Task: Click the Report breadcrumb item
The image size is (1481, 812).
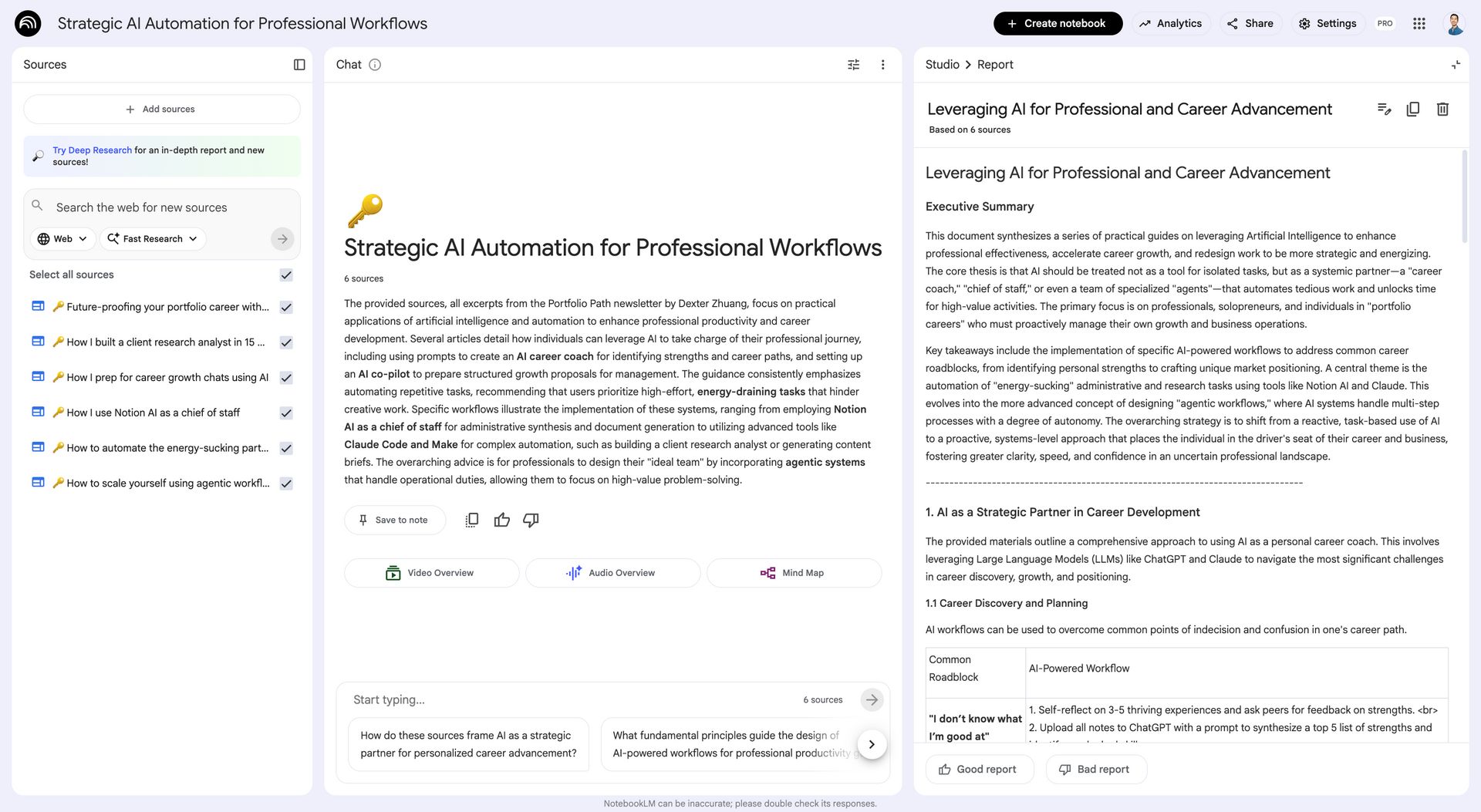Action: coord(995,65)
